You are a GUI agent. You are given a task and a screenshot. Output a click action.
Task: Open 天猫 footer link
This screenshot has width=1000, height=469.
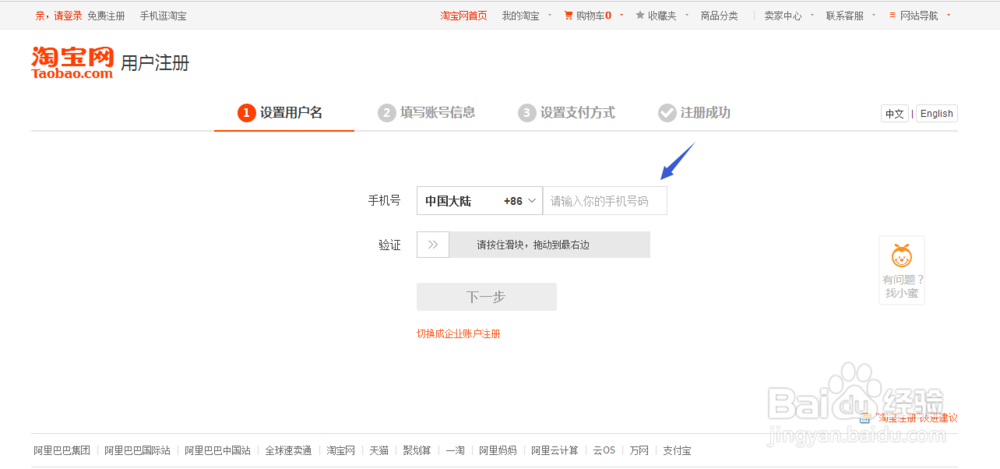click(379, 450)
